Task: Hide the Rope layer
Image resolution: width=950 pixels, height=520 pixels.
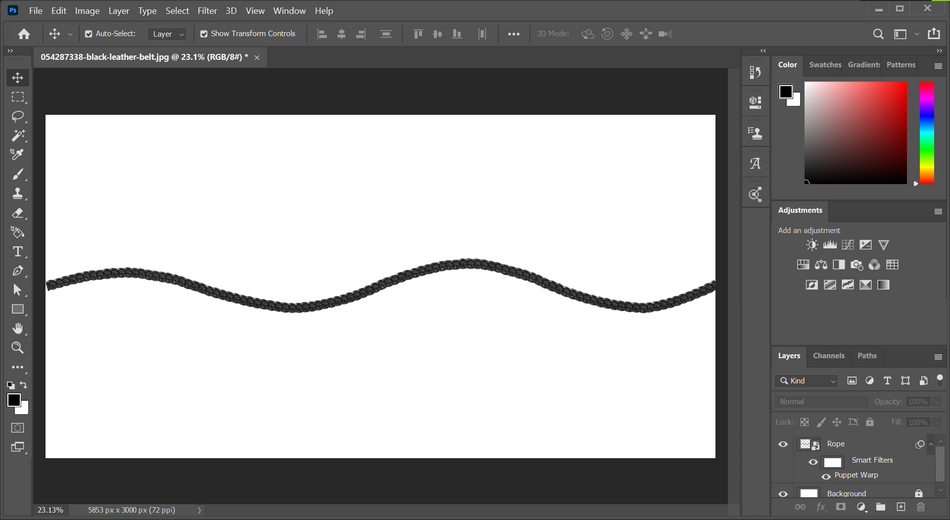Action: click(783, 444)
